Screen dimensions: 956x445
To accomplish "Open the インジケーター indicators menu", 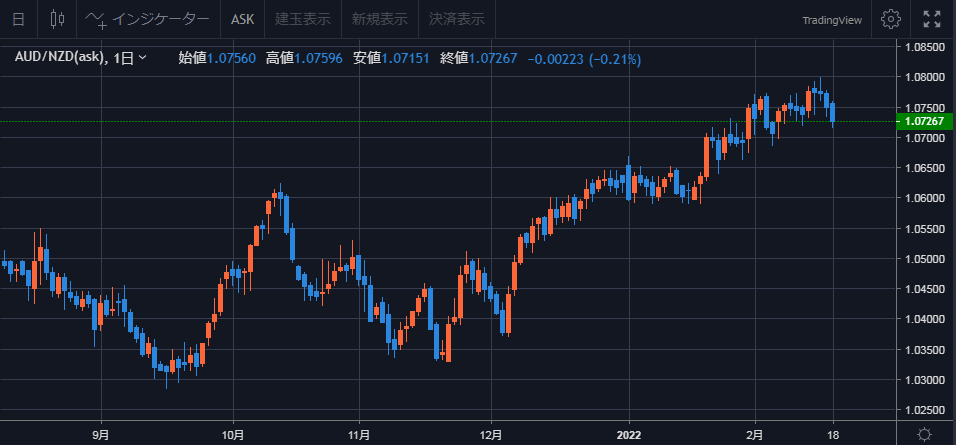I will click(148, 19).
